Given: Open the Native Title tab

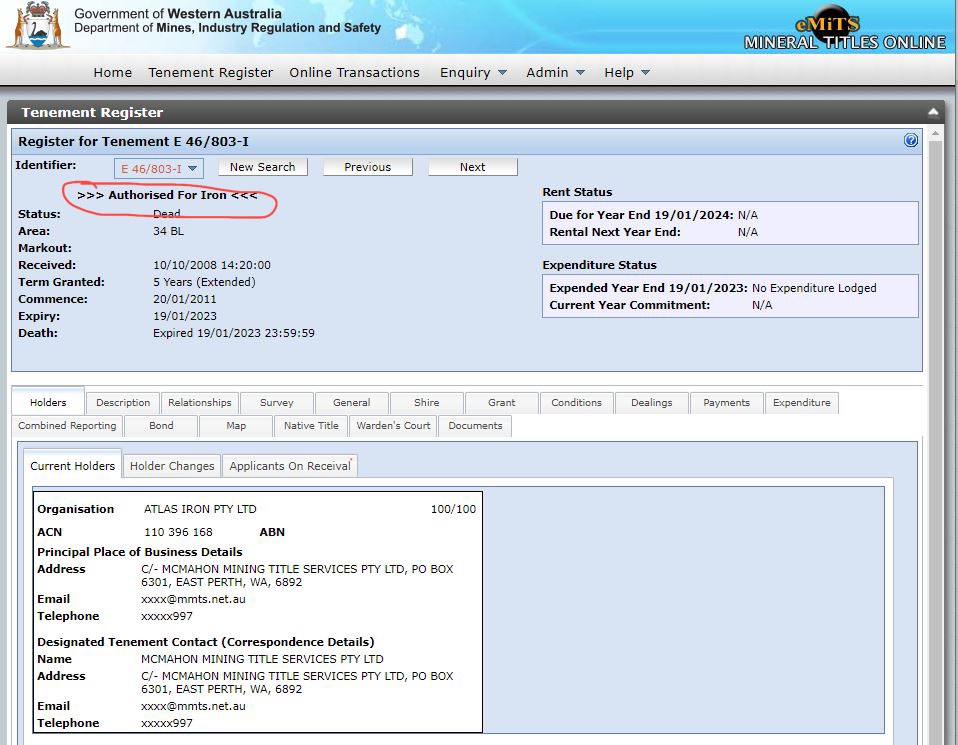Looking at the screenshot, I should pyautogui.click(x=311, y=426).
